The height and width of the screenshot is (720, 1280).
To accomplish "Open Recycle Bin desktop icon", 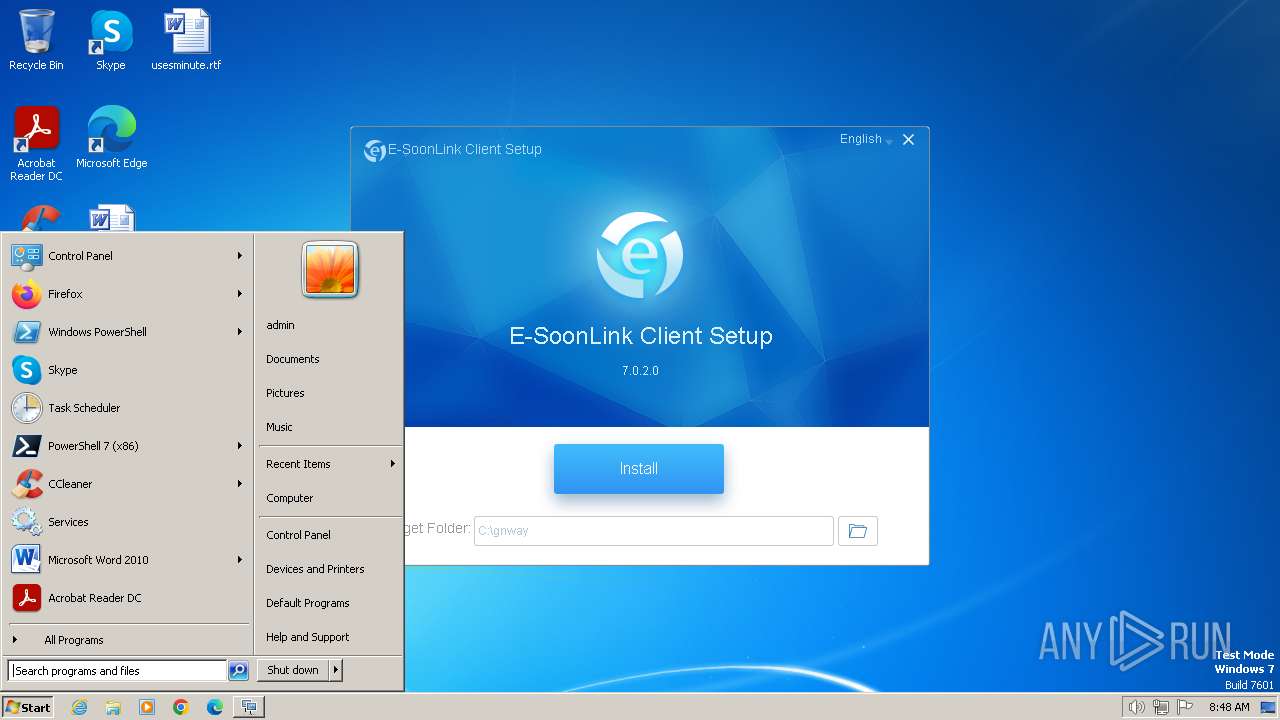I will tap(36, 40).
